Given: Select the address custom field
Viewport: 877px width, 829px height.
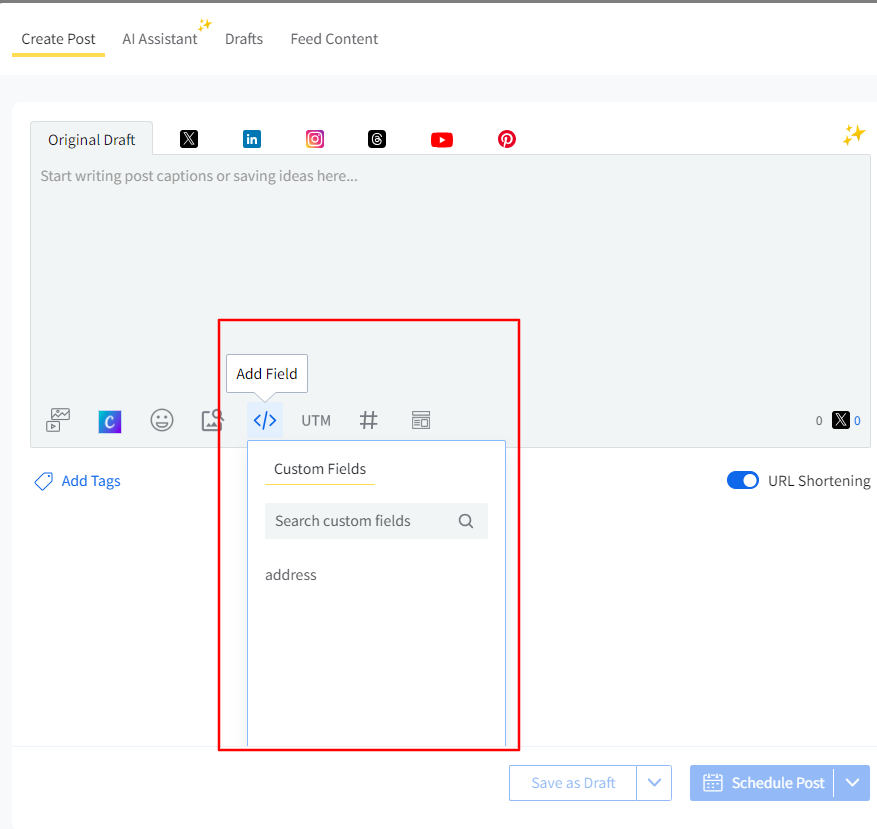Looking at the screenshot, I should pyautogui.click(x=291, y=575).
